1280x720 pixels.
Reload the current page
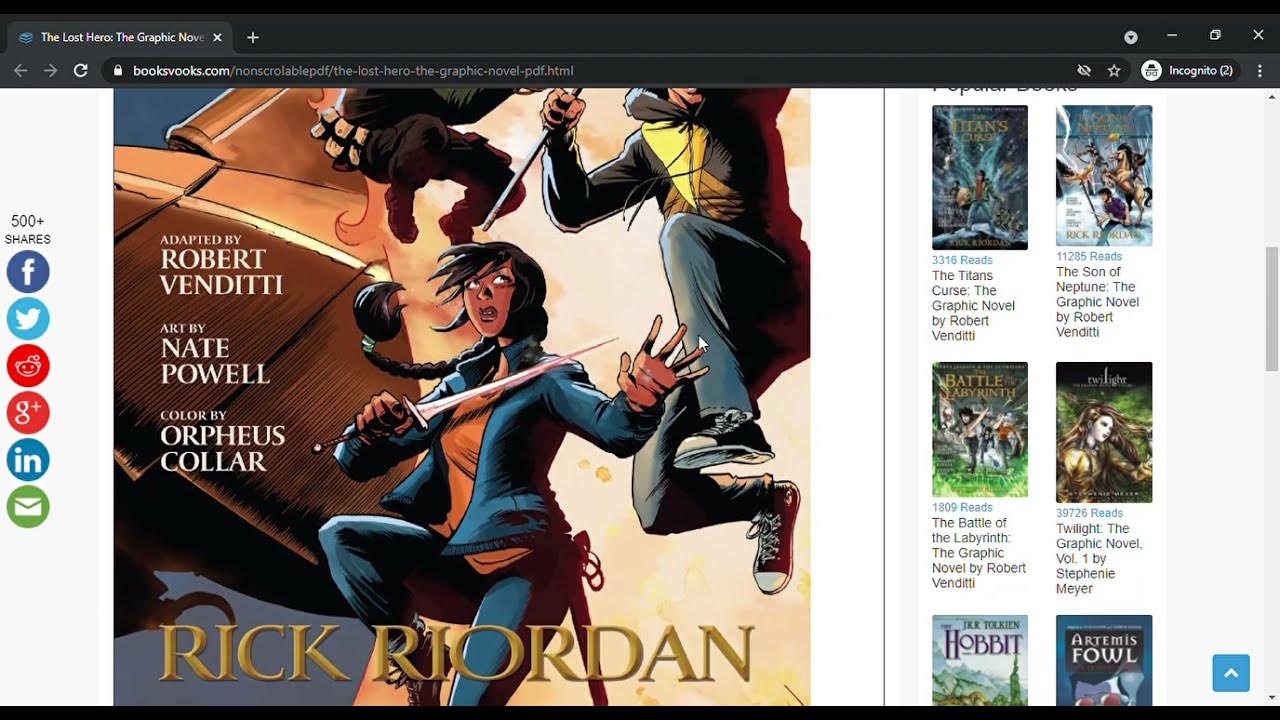click(x=81, y=71)
